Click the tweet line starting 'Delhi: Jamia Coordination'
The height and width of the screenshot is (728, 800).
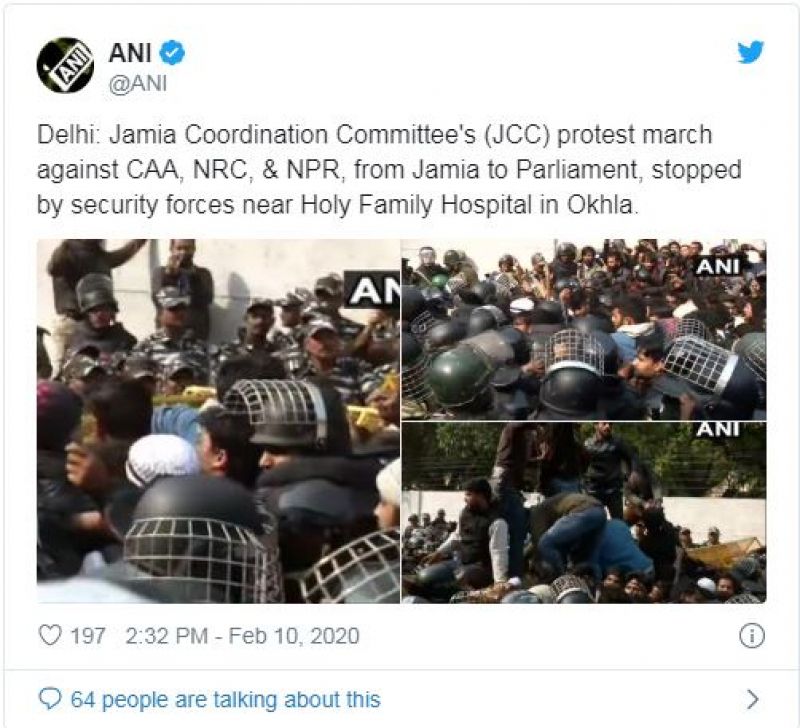point(374,135)
